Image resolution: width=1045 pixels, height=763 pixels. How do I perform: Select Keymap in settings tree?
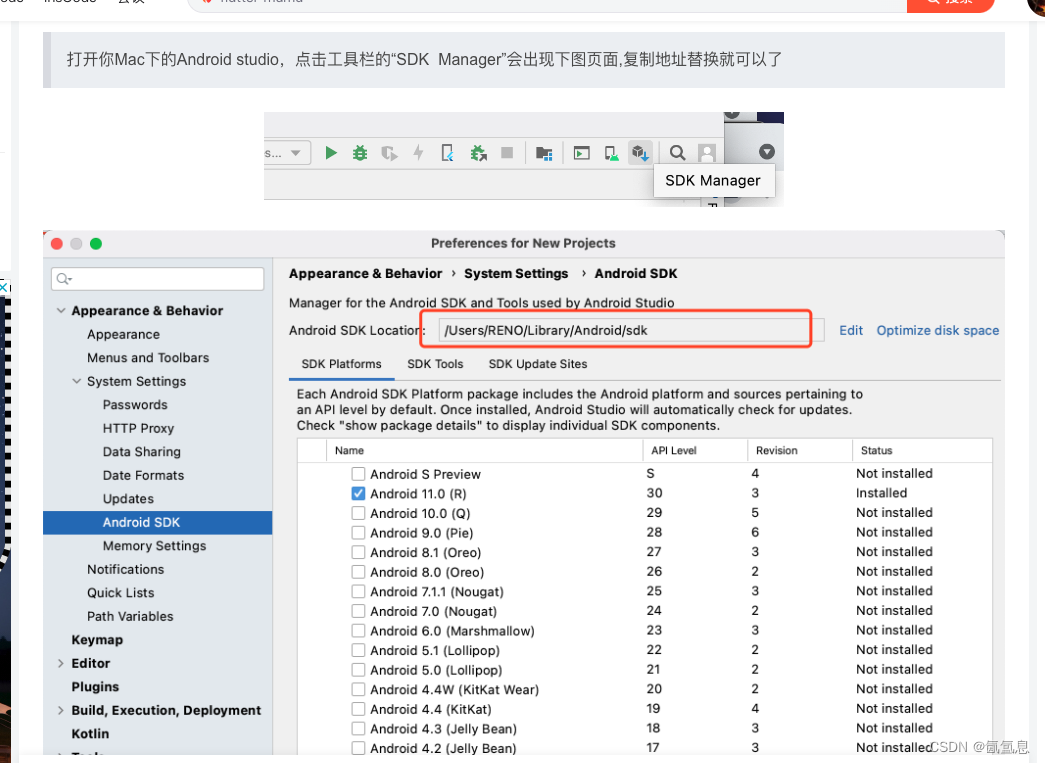97,640
